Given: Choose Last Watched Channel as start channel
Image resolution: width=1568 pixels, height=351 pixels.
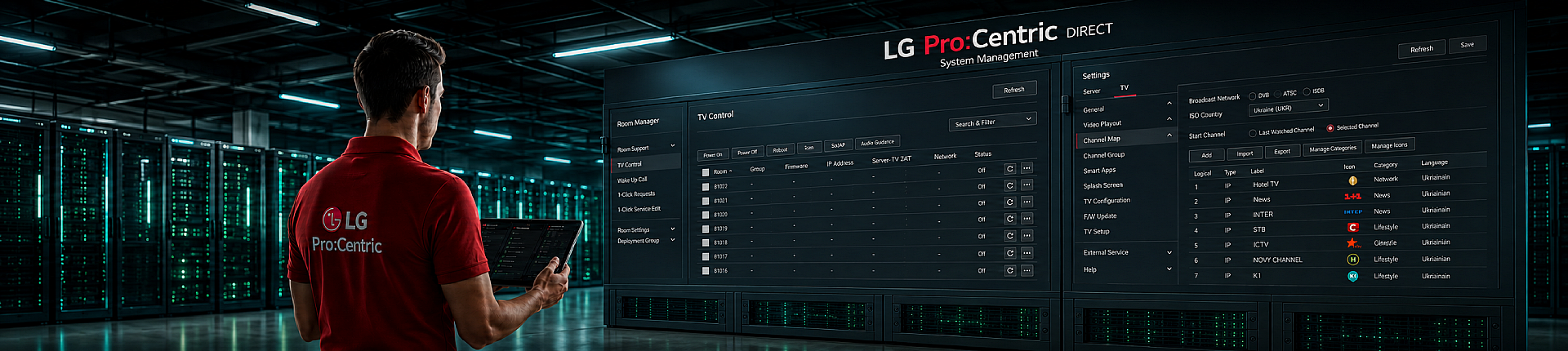Looking at the screenshot, I should click(x=1253, y=132).
